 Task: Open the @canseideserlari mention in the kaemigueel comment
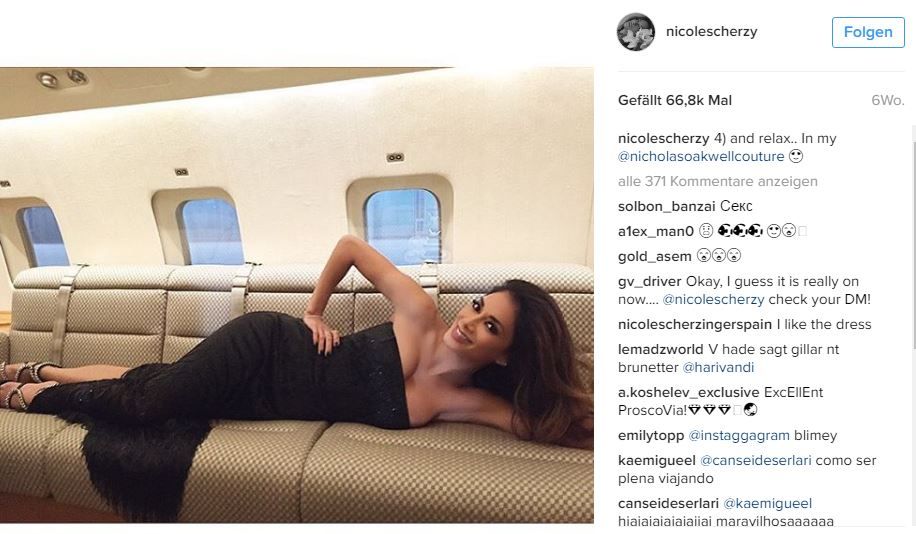[x=755, y=460]
